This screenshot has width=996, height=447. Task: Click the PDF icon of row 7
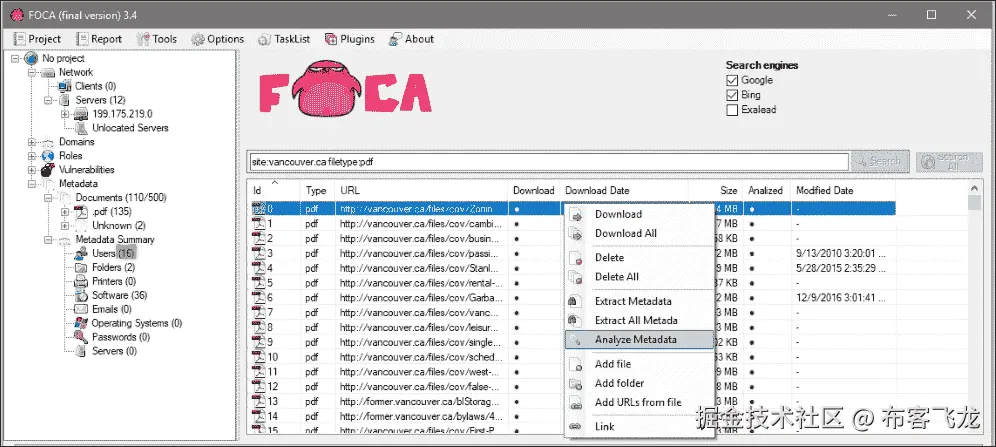(259, 312)
